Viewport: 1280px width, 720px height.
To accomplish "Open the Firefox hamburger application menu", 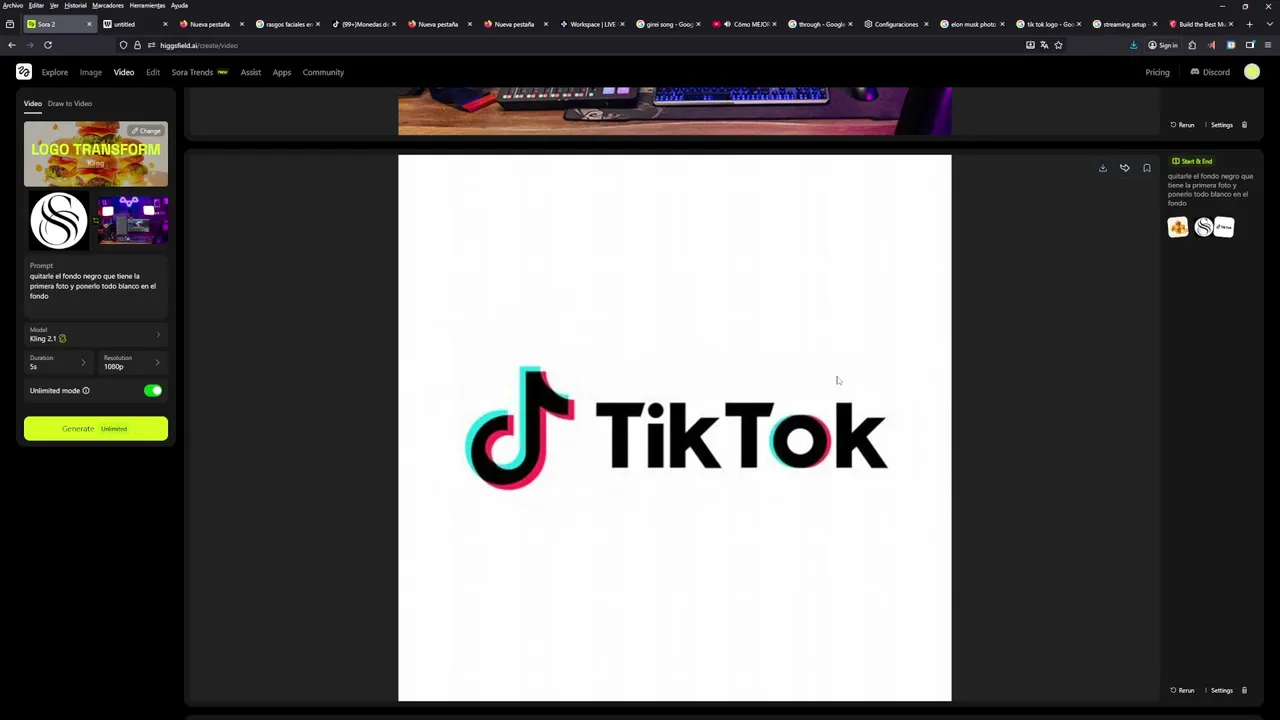I will click(1269, 45).
